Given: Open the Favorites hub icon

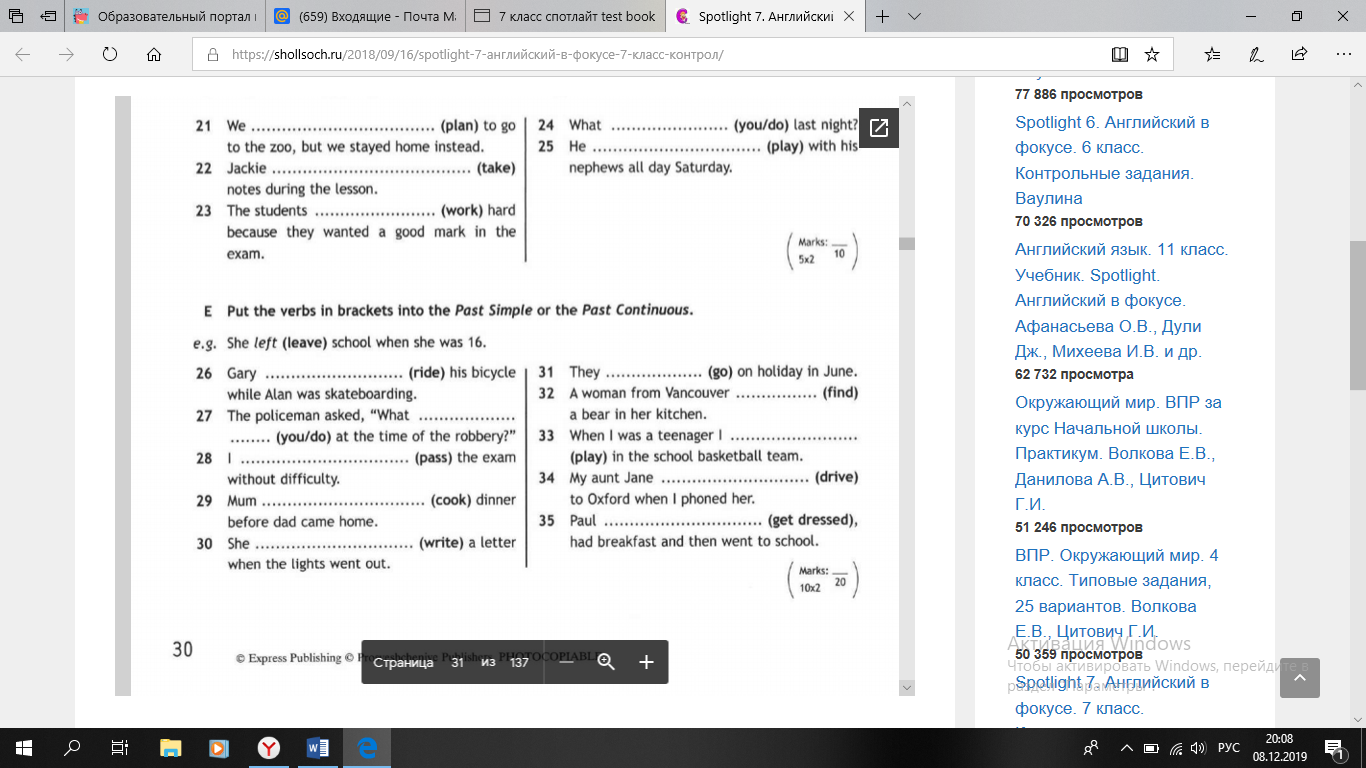Looking at the screenshot, I should point(1212,54).
